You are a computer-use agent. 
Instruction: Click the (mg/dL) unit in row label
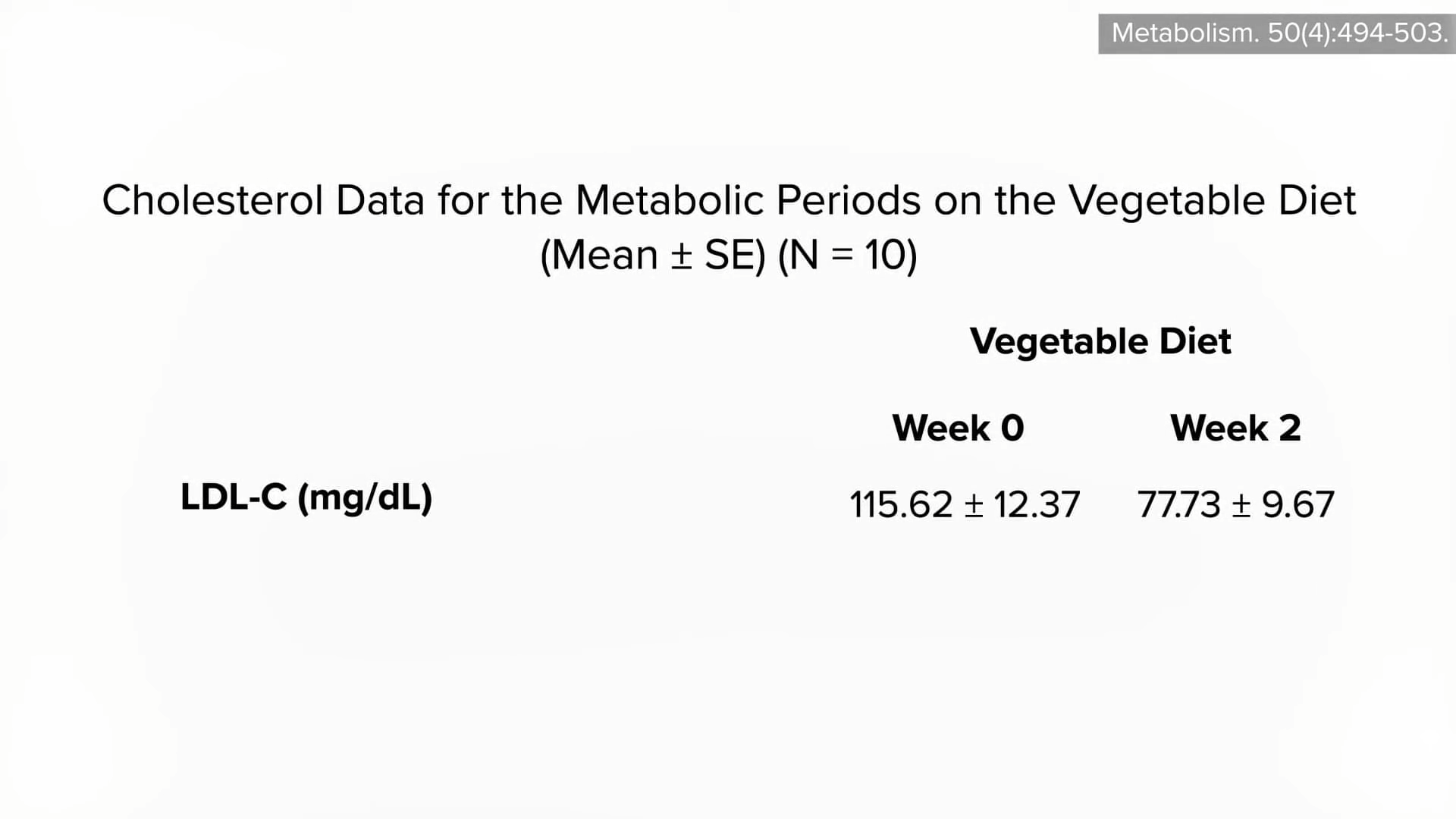(365, 498)
